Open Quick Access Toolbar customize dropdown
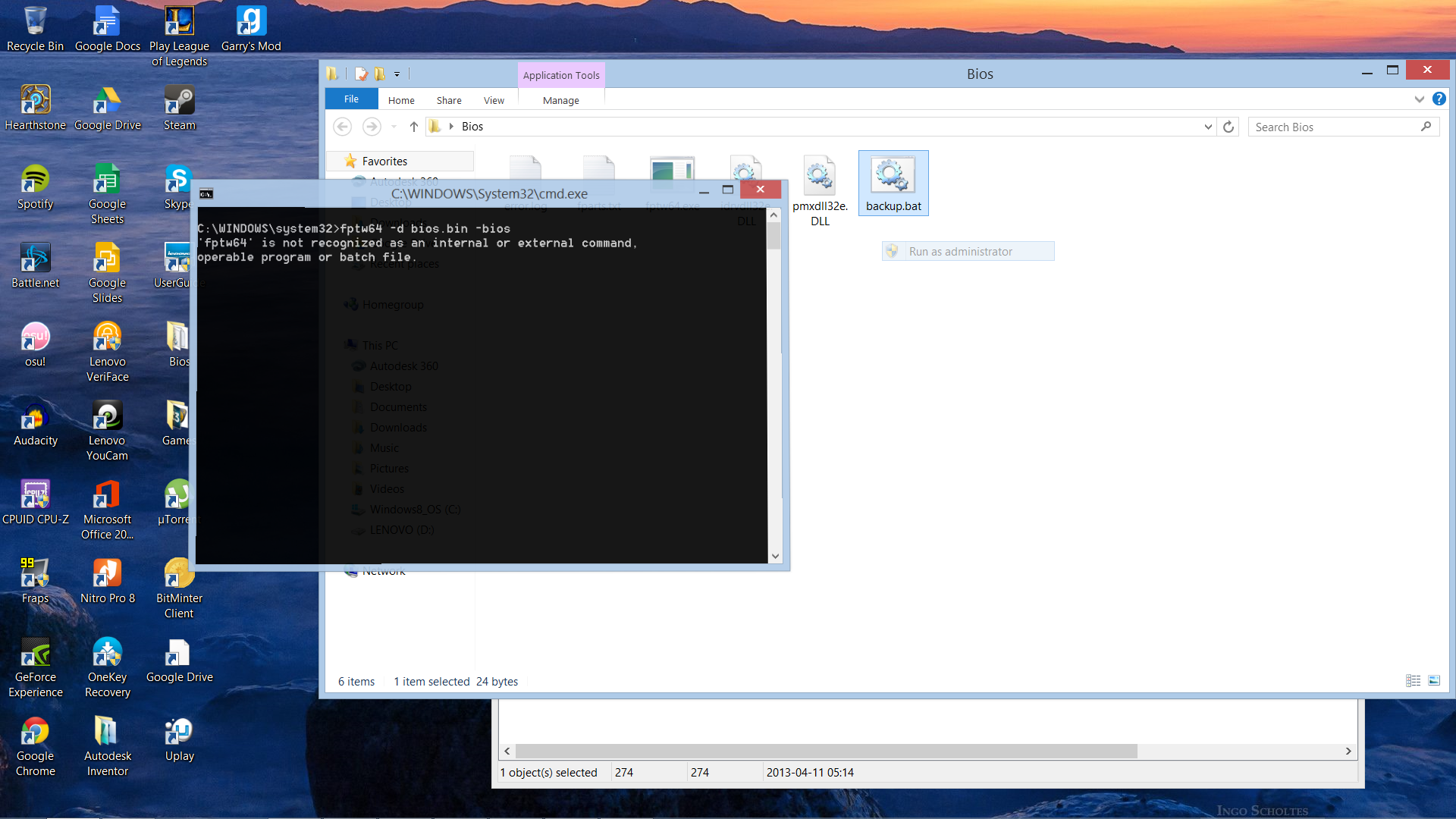Image resolution: width=1456 pixels, height=819 pixels. pyautogui.click(x=397, y=74)
